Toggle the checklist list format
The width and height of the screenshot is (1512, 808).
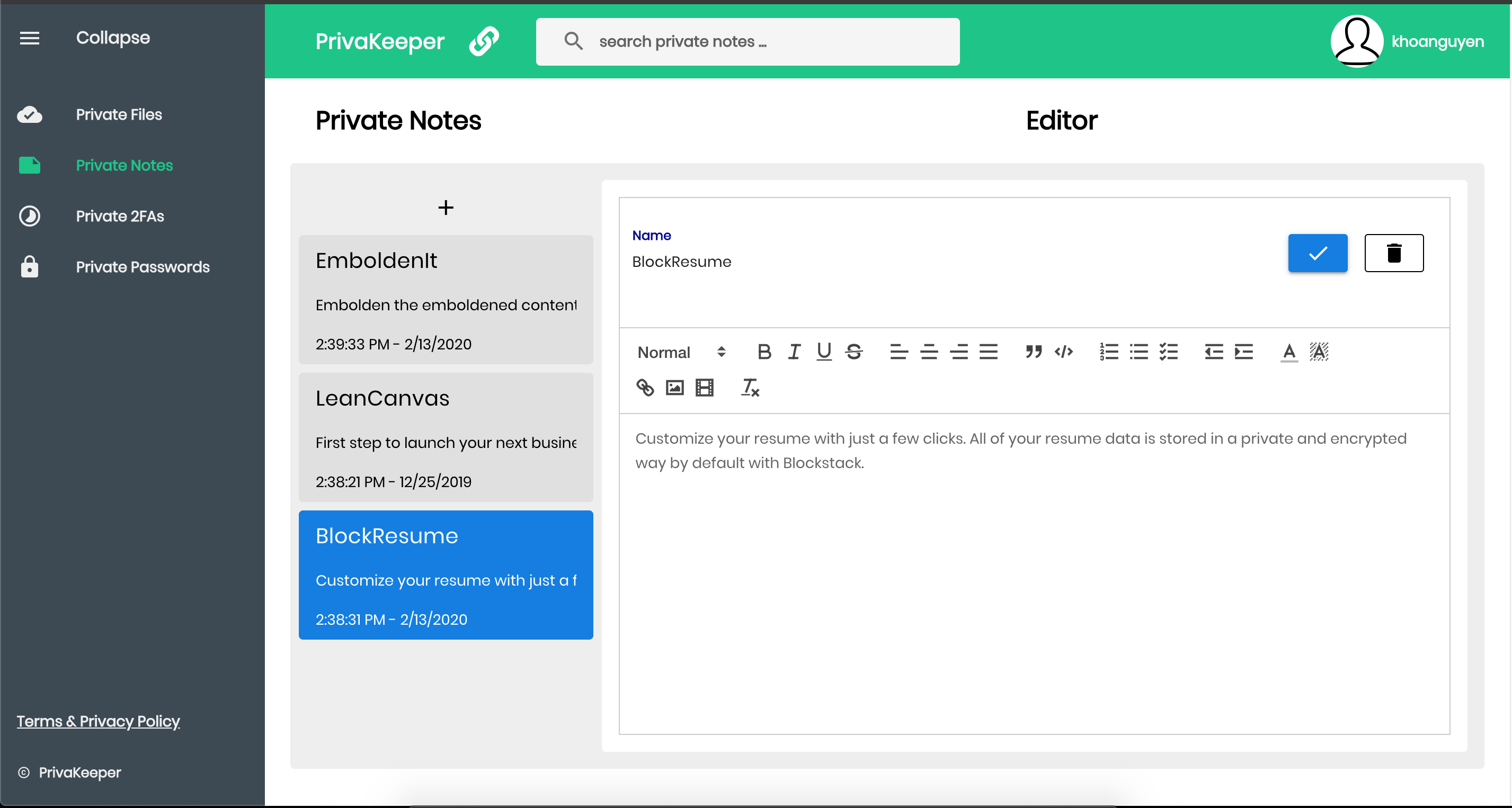(1169, 352)
